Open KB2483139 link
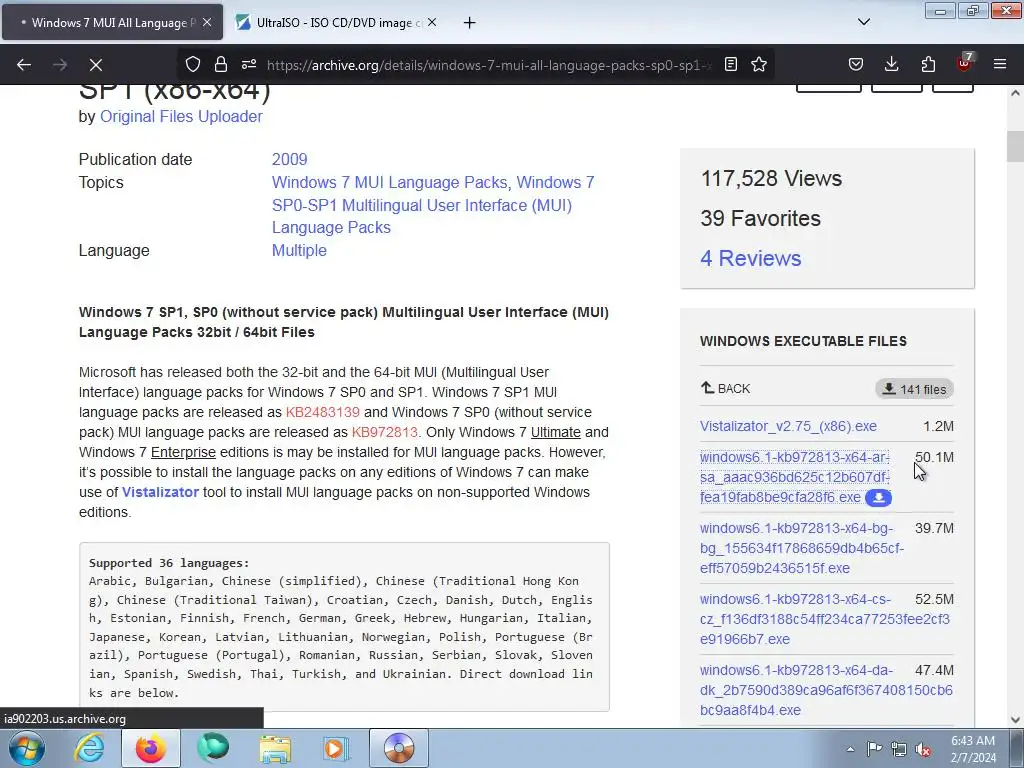 pyautogui.click(x=323, y=412)
